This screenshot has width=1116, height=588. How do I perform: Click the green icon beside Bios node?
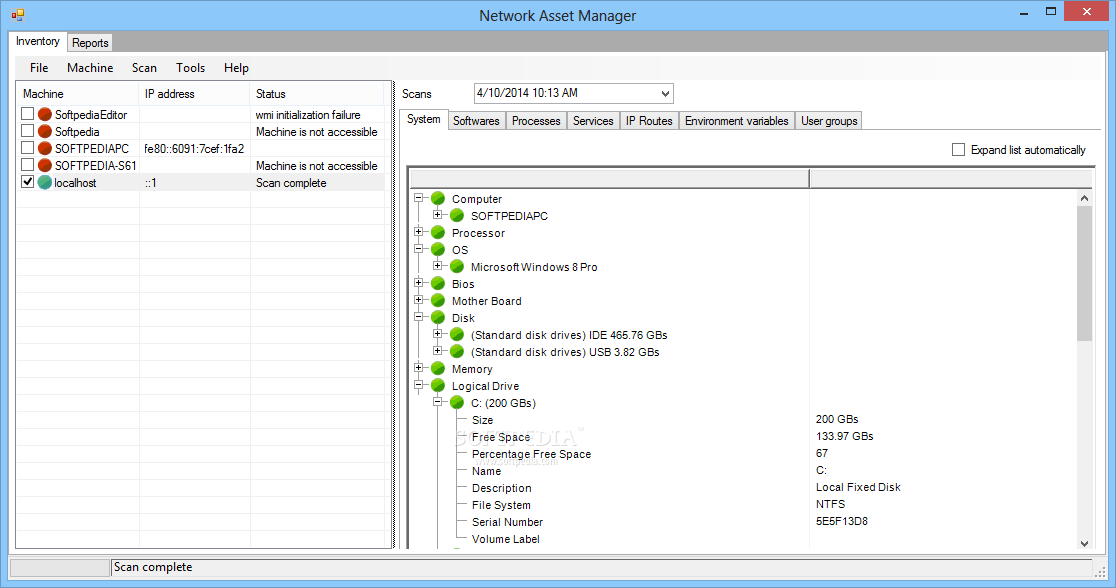click(x=438, y=283)
